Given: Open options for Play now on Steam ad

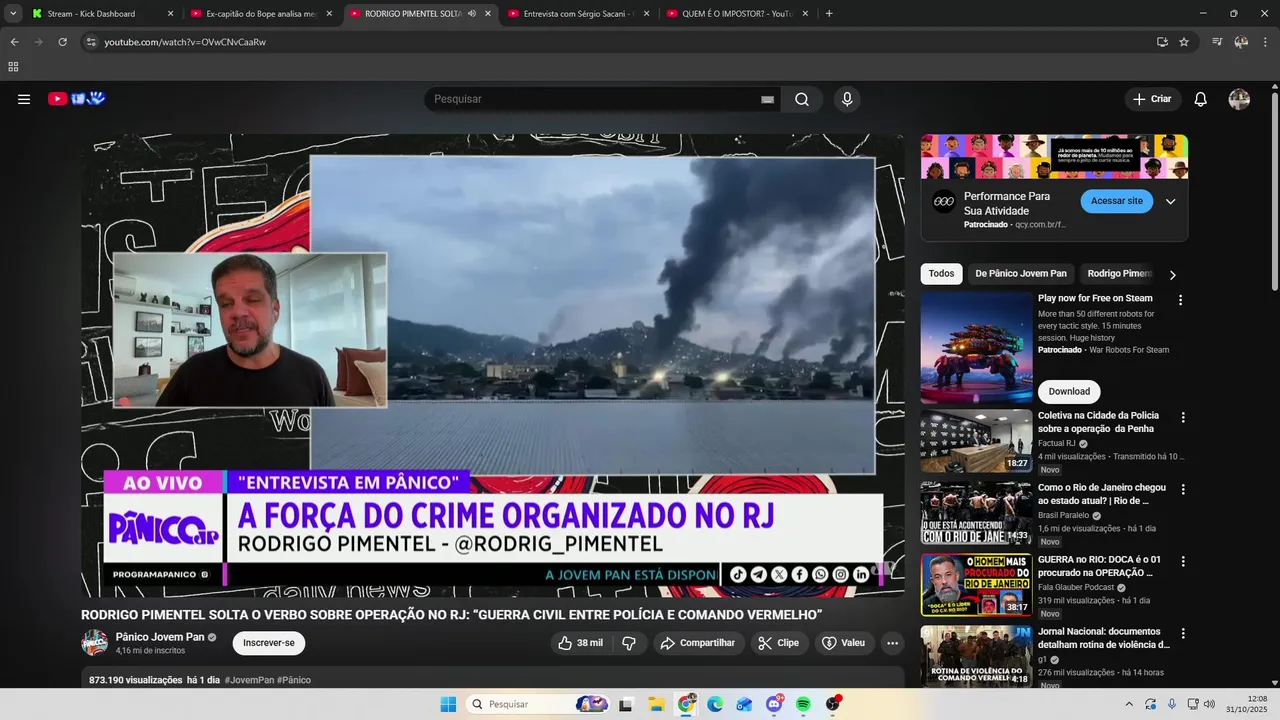Looking at the screenshot, I should tap(1180, 300).
